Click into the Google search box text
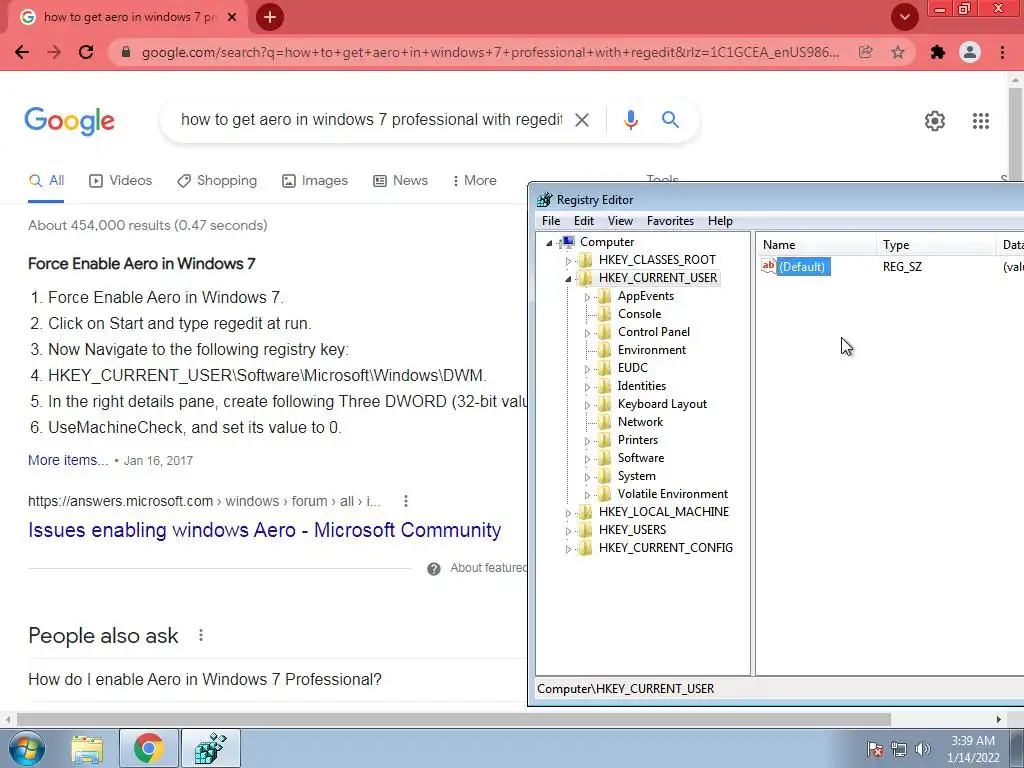The height and width of the screenshot is (768, 1024). click(x=371, y=120)
